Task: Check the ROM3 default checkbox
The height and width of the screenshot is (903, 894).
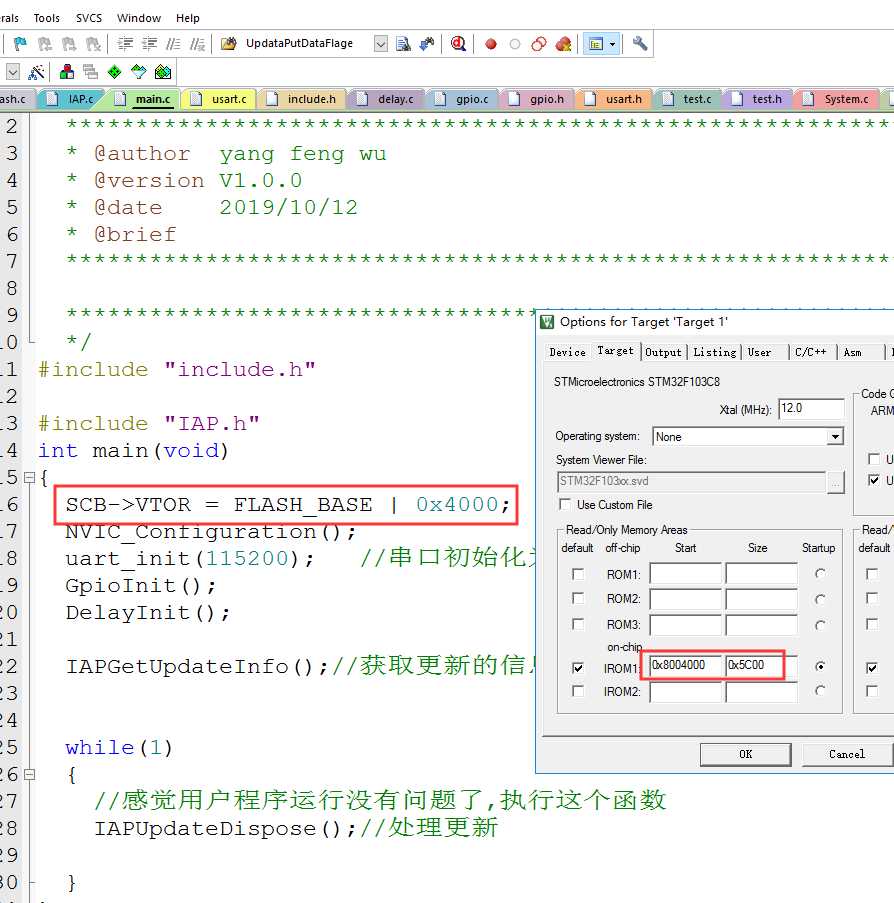Action: 578,624
